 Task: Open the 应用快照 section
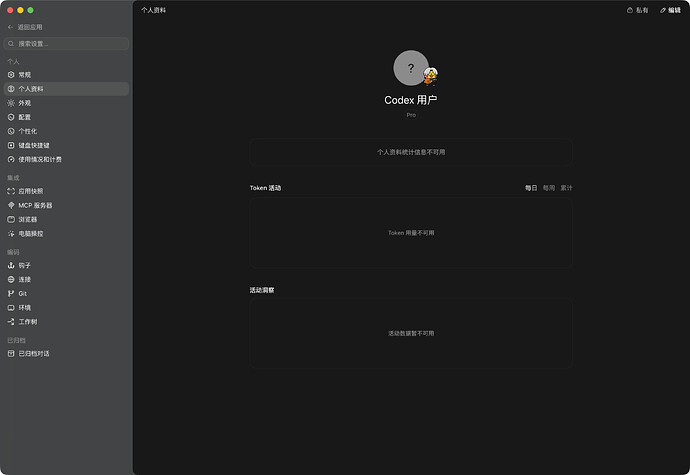(66, 191)
